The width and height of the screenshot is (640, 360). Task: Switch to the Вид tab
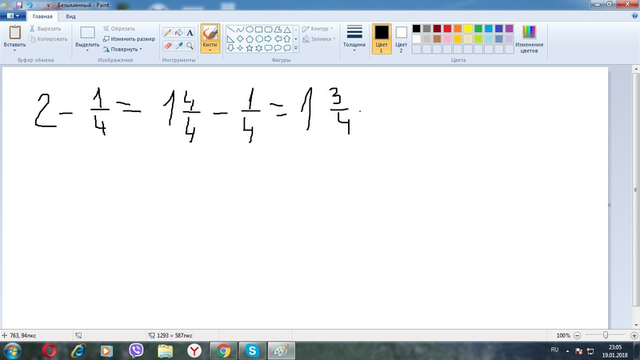pyautogui.click(x=71, y=16)
